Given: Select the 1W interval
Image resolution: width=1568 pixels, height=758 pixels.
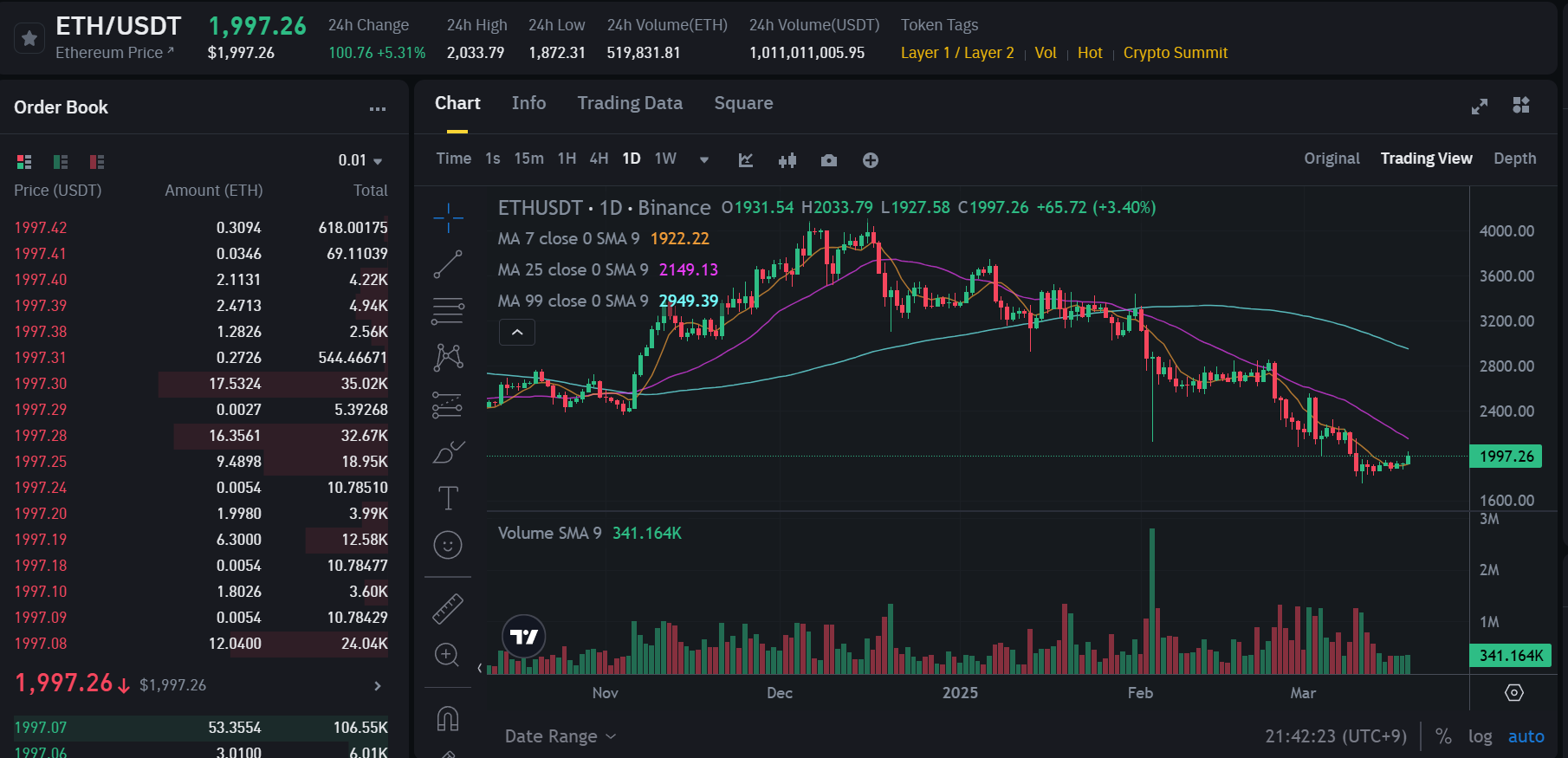Looking at the screenshot, I should click(665, 159).
